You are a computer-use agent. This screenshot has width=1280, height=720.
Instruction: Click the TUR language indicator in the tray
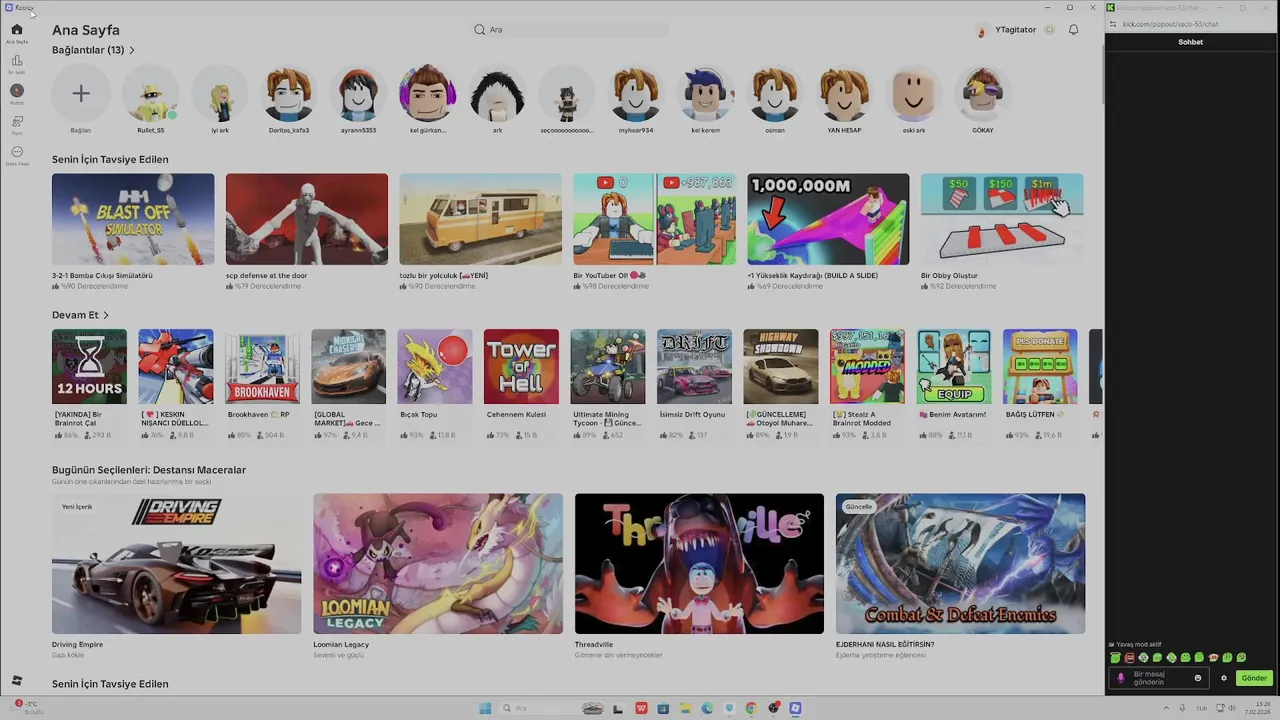tap(1202, 708)
